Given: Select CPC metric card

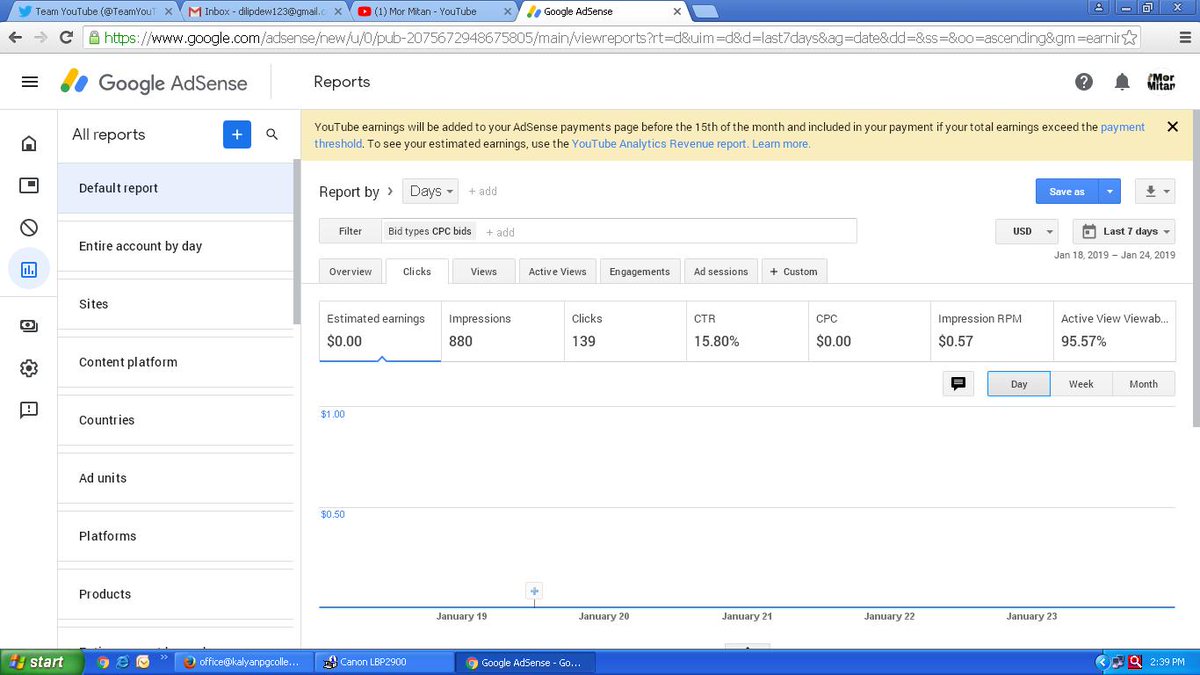Looking at the screenshot, I should (x=869, y=331).
